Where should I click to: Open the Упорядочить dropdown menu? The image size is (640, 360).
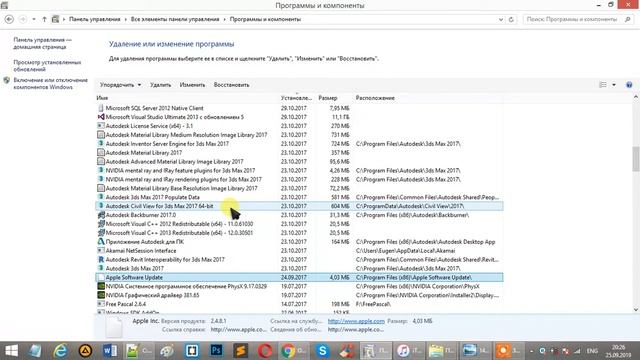120,85
